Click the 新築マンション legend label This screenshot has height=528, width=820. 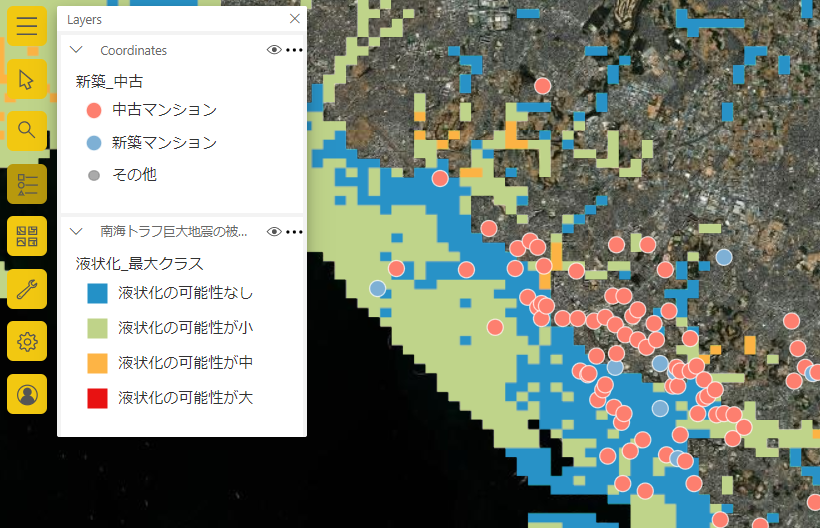164,143
